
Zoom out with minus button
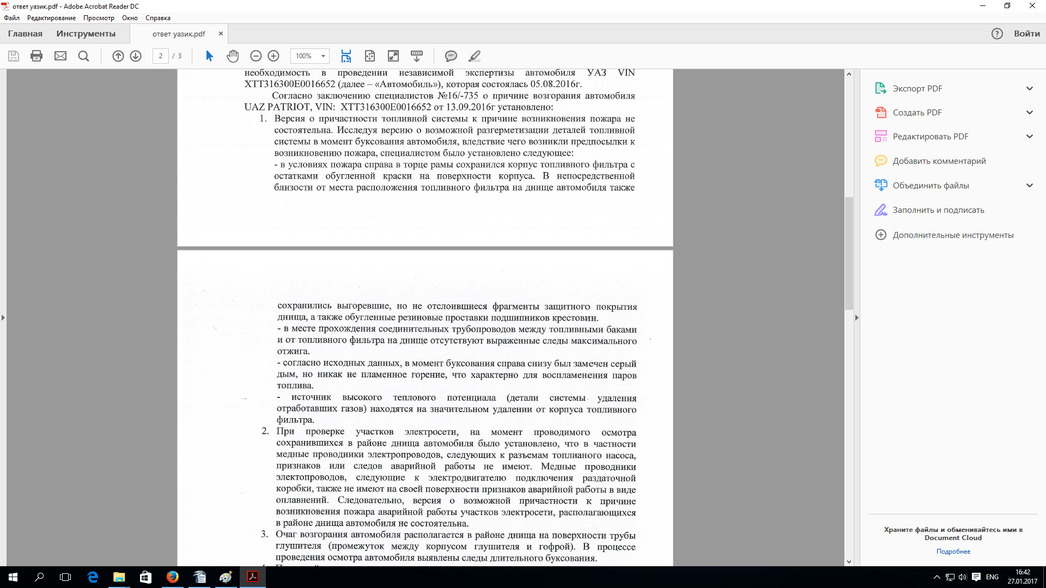pos(256,56)
